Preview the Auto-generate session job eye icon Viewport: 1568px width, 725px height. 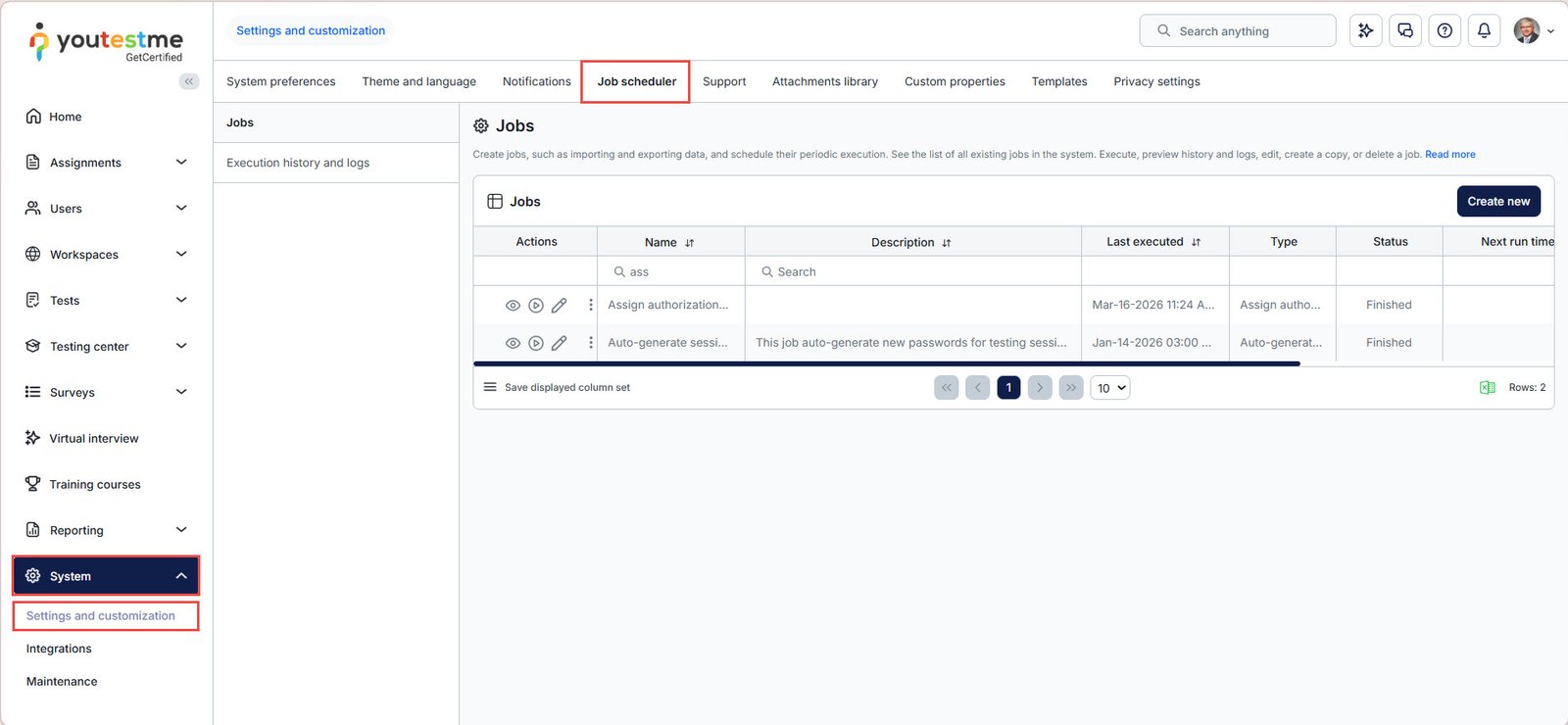point(513,343)
